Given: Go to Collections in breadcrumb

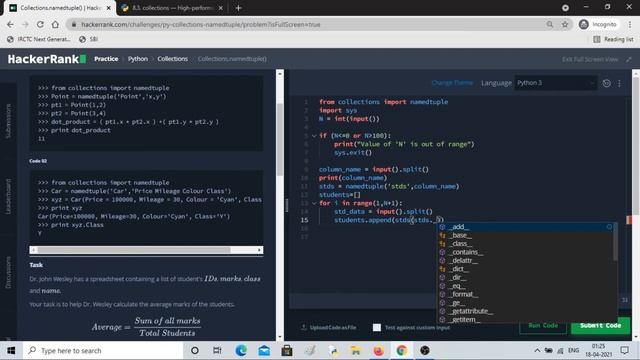Looking at the screenshot, I should 173,59.
